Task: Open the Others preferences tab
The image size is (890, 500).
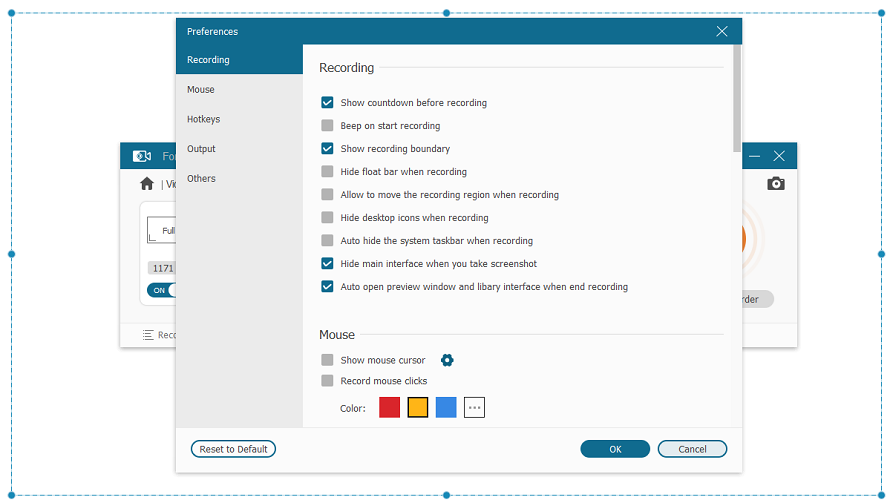Action: [x=239, y=178]
